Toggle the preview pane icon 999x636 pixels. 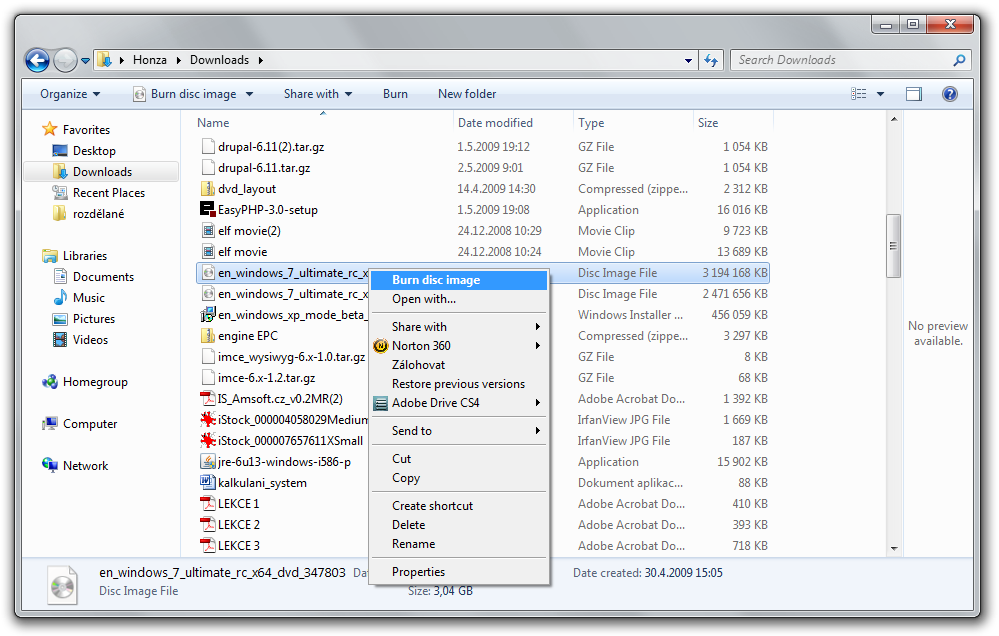[x=914, y=94]
